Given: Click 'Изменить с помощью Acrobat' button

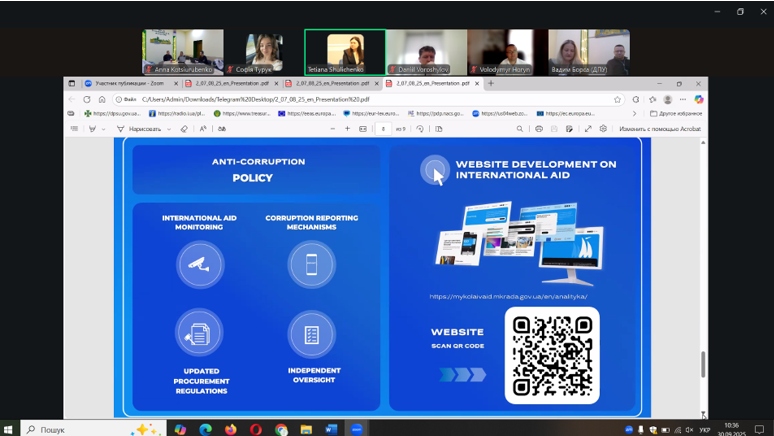Looking at the screenshot, I should click(x=659, y=129).
